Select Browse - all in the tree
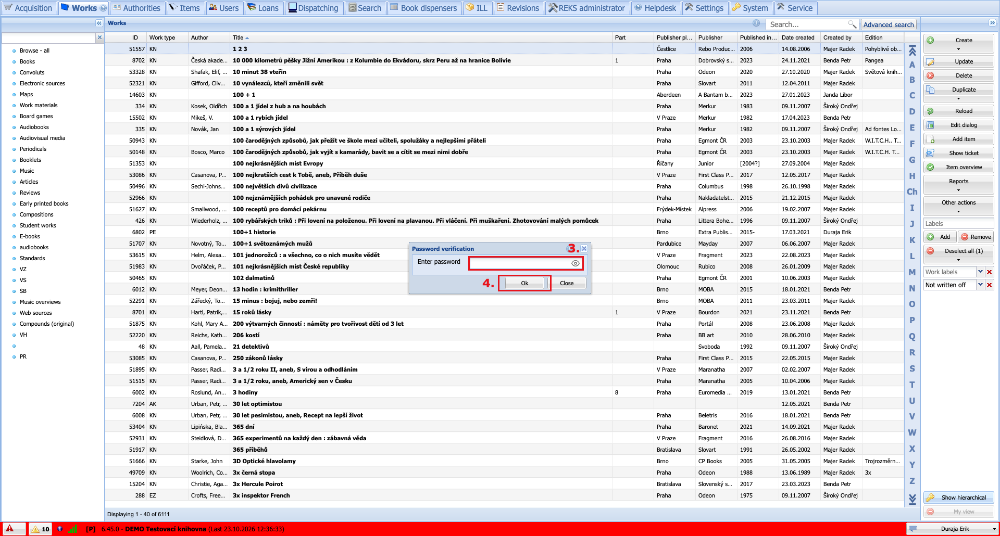This screenshot has height=536, width=1000. coord(34,50)
